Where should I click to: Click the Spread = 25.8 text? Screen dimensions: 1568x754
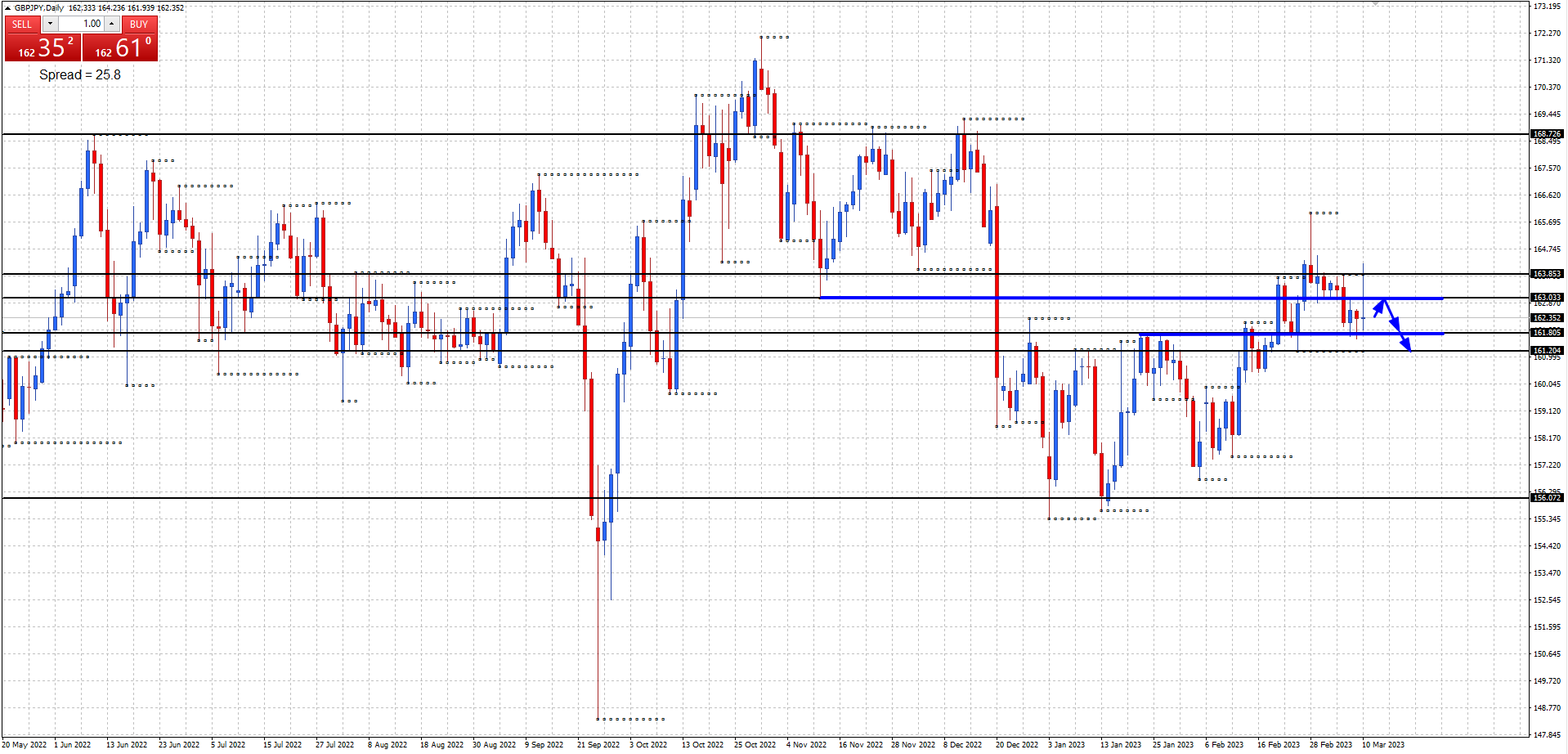(x=80, y=74)
